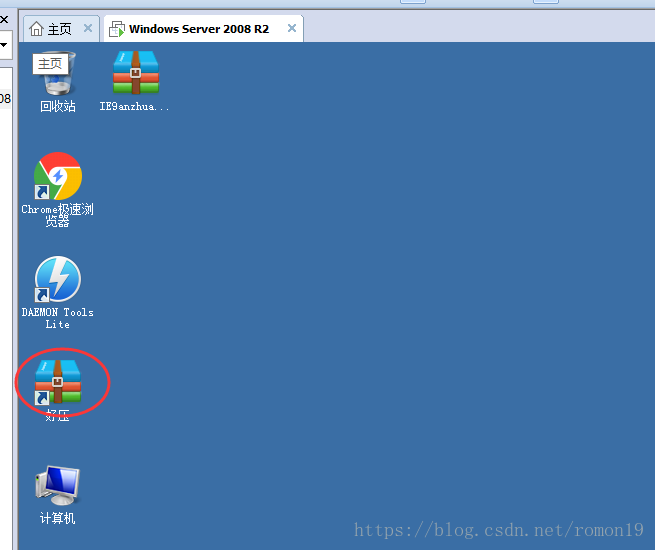The image size is (655, 550).
Task: Open the dropdown arrow in left sidebar
Action: coord(4,45)
